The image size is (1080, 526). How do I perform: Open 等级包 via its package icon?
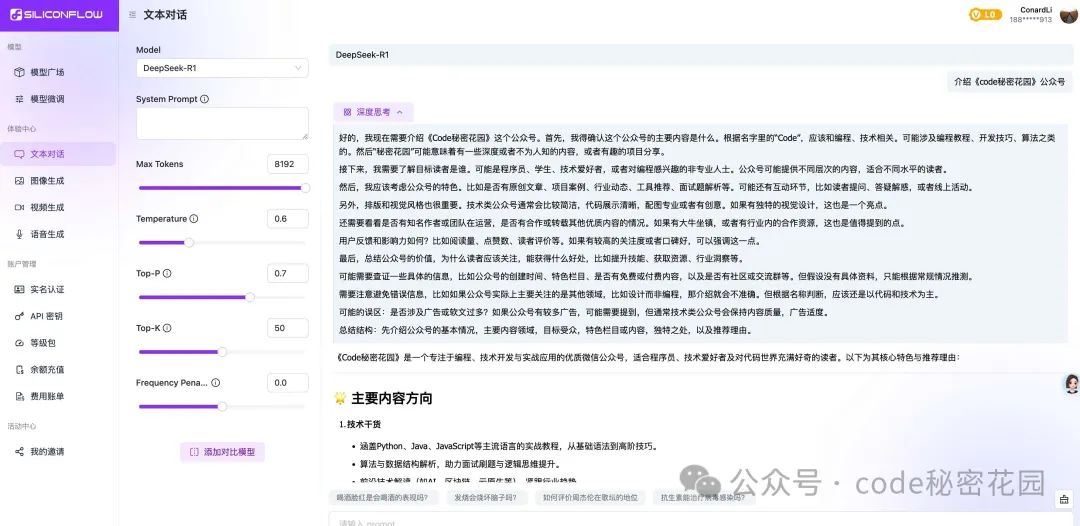click(x=19, y=343)
